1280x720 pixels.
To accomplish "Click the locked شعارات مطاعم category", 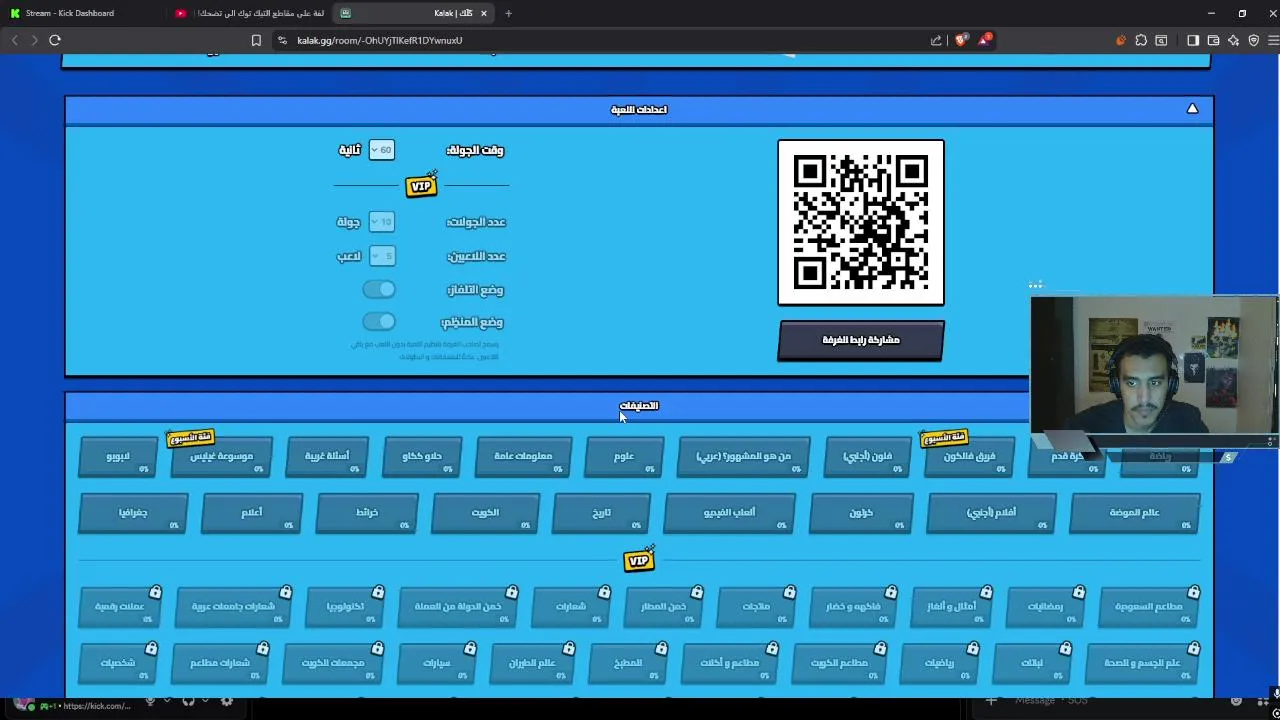I will pos(220,663).
